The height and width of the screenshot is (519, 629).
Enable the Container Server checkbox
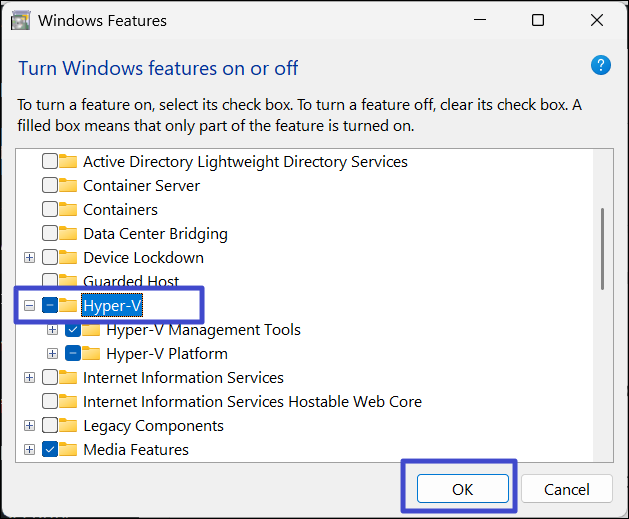50,185
